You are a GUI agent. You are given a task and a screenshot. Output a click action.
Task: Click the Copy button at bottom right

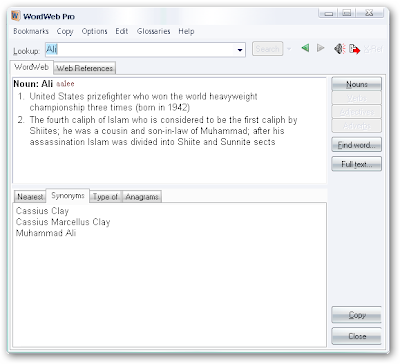(x=356, y=315)
